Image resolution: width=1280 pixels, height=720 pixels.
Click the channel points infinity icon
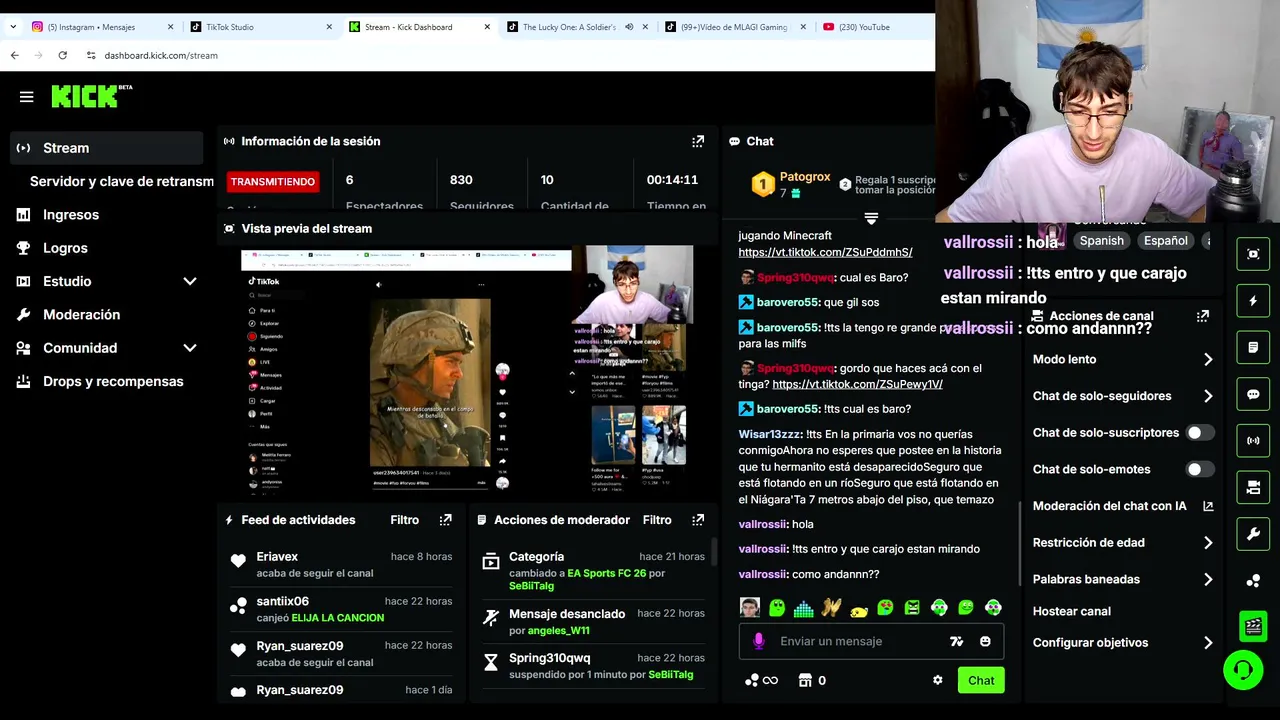761,680
